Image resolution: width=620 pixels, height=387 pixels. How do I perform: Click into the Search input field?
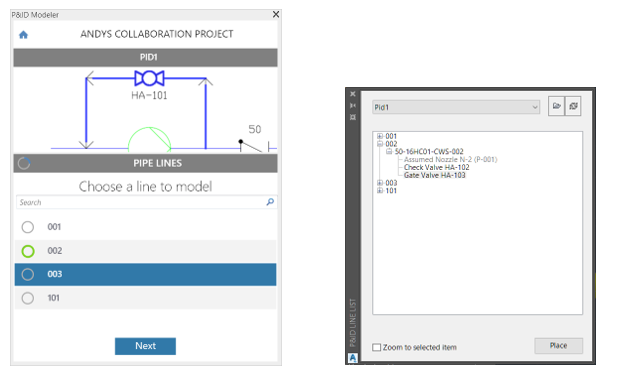141,202
